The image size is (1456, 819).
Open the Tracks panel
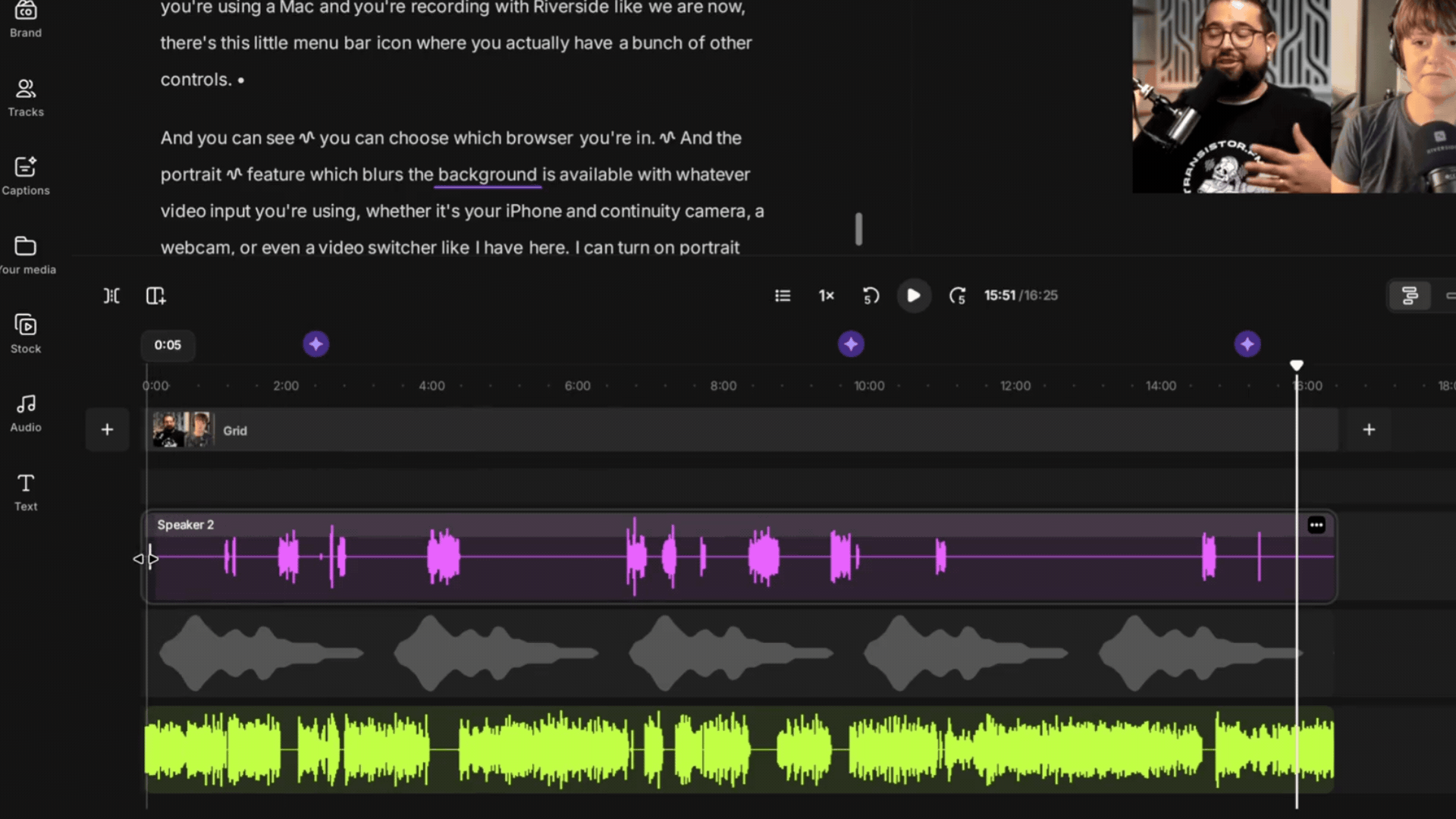pos(26,98)
